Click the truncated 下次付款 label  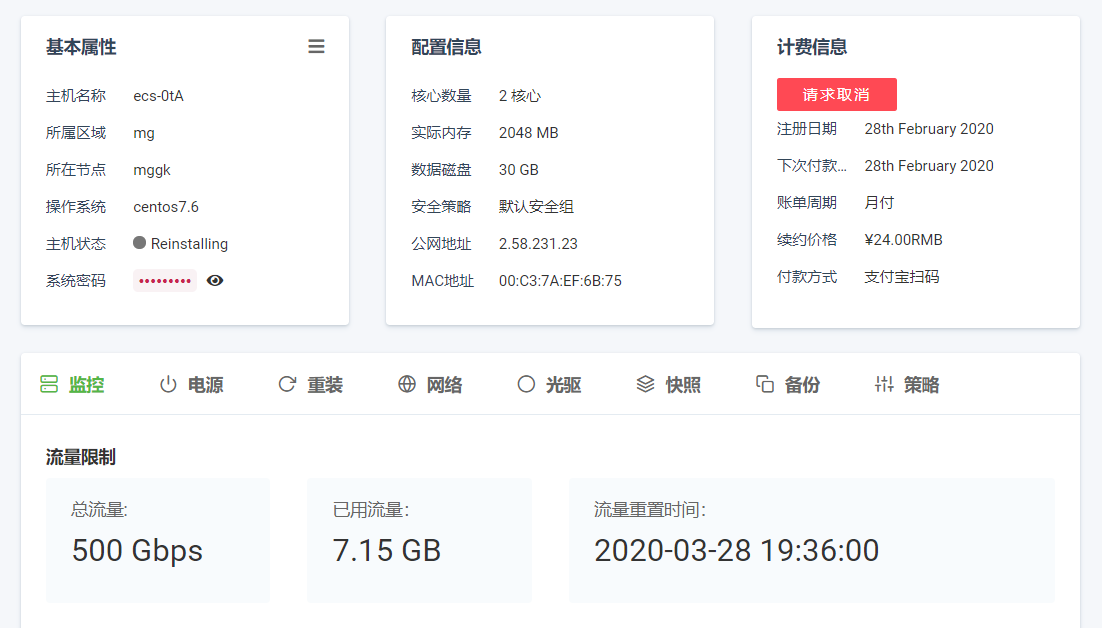(811, 166)
